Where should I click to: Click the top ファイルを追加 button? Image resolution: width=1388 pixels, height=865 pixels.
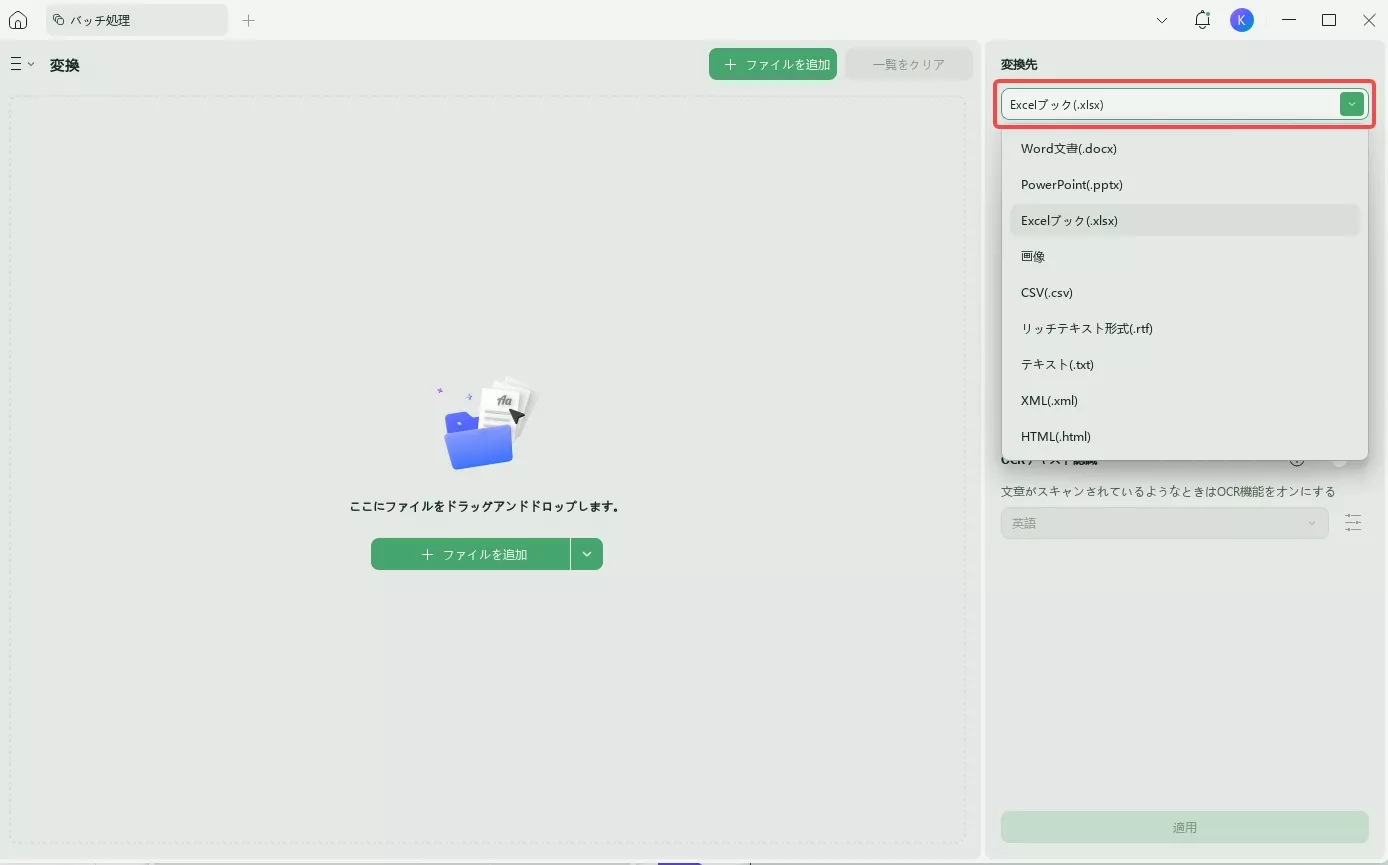773,64
